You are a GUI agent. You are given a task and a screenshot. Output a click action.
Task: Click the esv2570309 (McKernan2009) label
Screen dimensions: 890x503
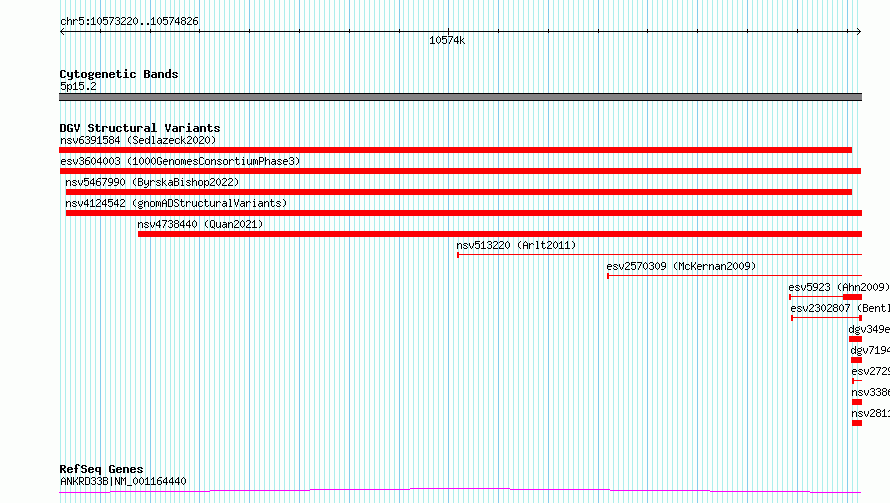(681, 266)
